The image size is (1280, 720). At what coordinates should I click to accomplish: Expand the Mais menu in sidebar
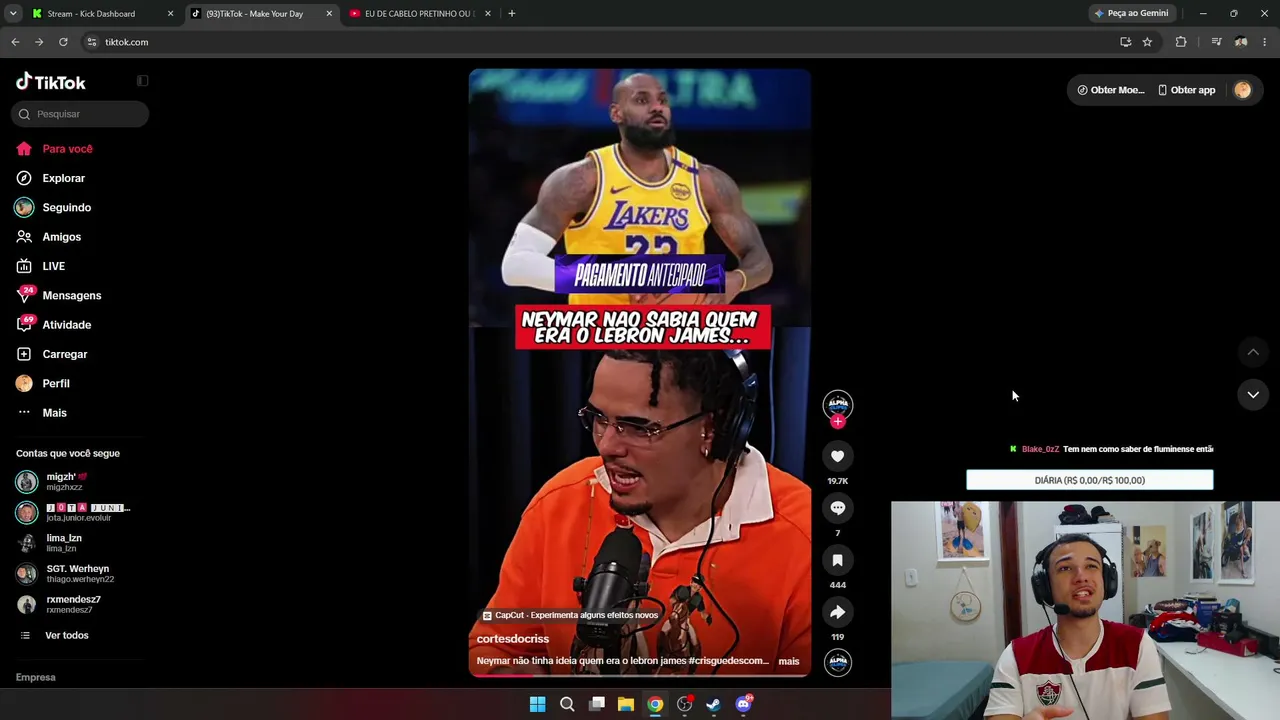(x=42, y=413)
